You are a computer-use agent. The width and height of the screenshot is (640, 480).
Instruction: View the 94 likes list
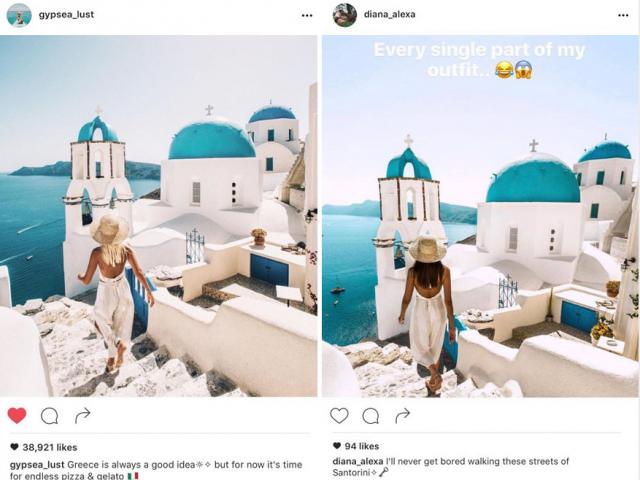click(356, 446)
